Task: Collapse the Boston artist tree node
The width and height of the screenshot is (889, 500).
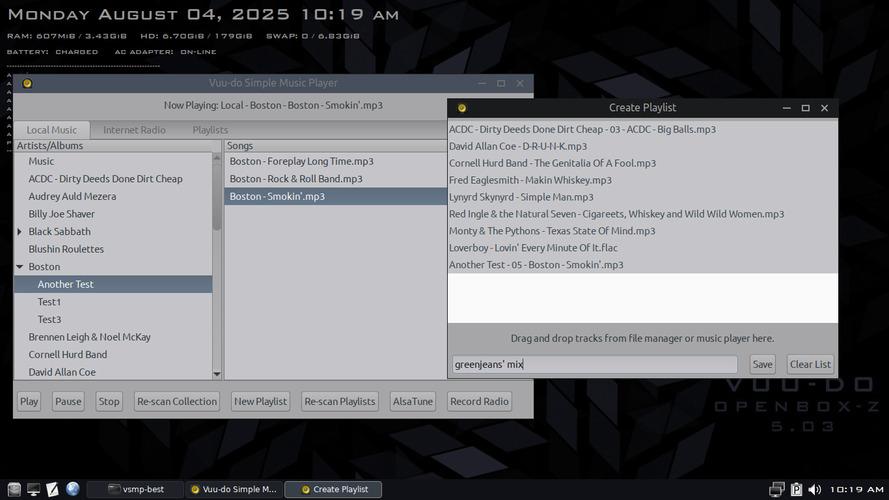Action: (x=20, y=267)
